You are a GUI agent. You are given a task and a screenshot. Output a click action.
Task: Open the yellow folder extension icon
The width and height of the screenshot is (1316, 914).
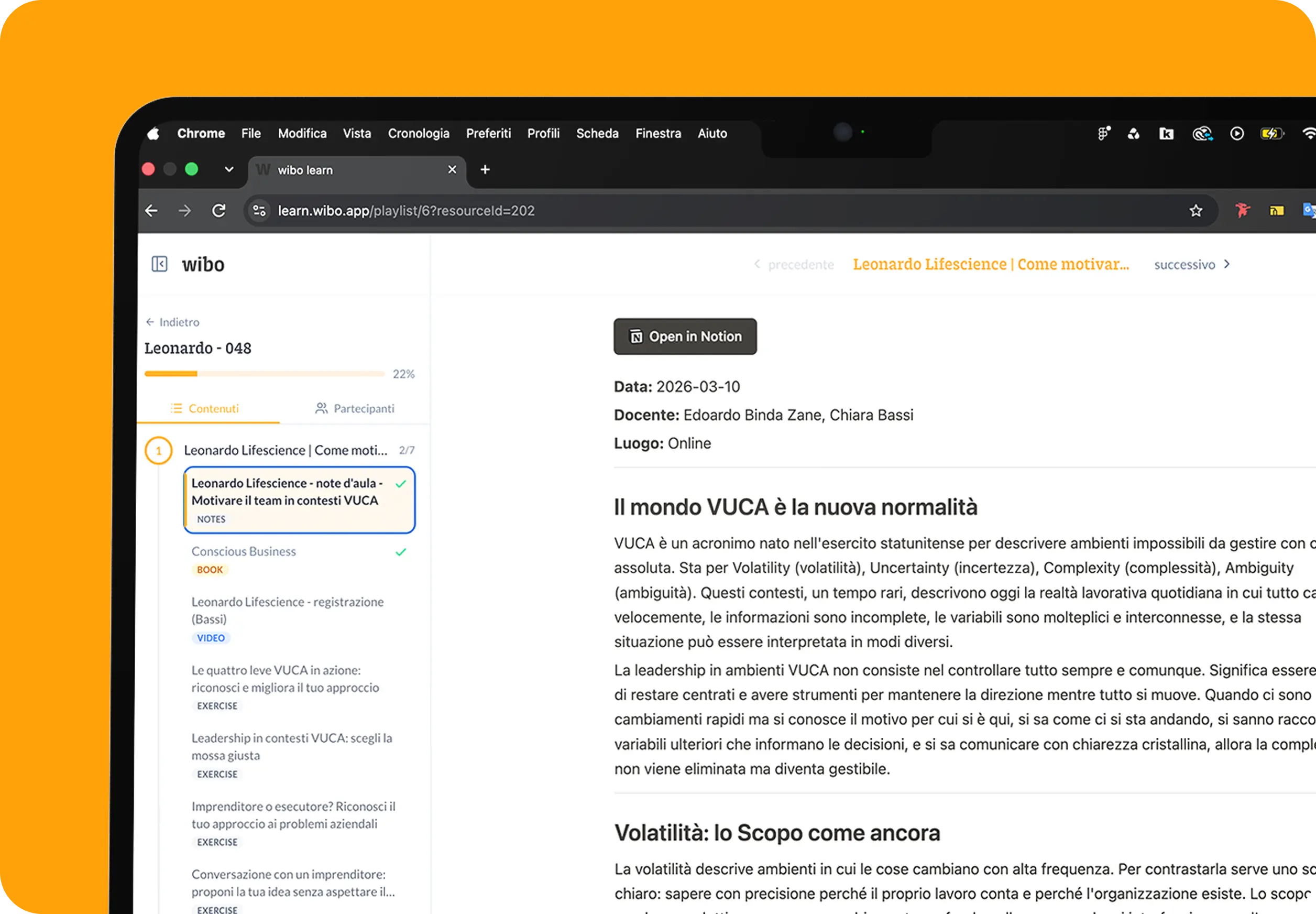coord(1277,211)
